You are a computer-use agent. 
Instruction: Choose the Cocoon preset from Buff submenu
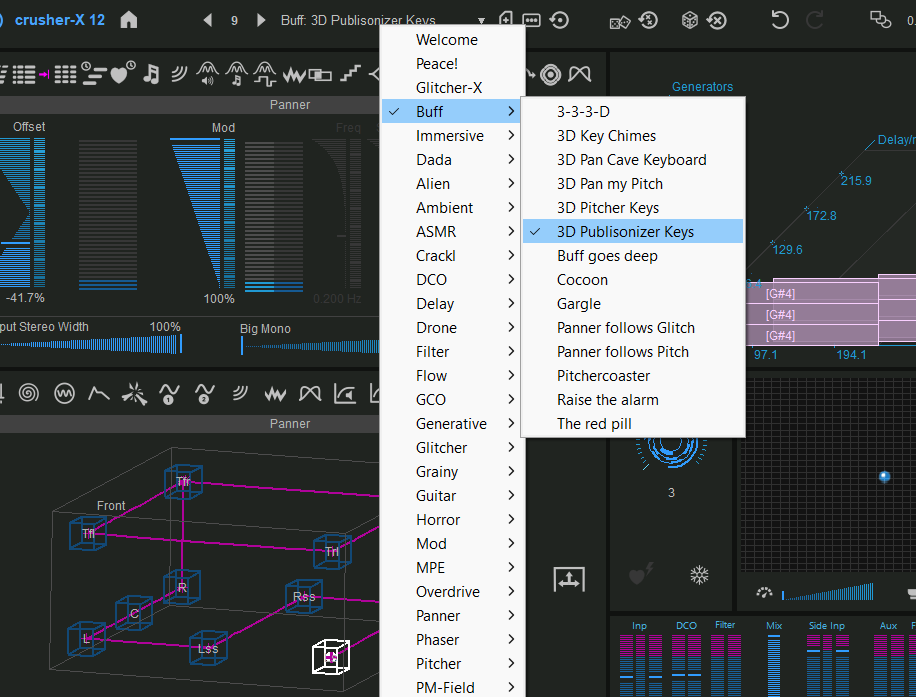coord(582,280)
